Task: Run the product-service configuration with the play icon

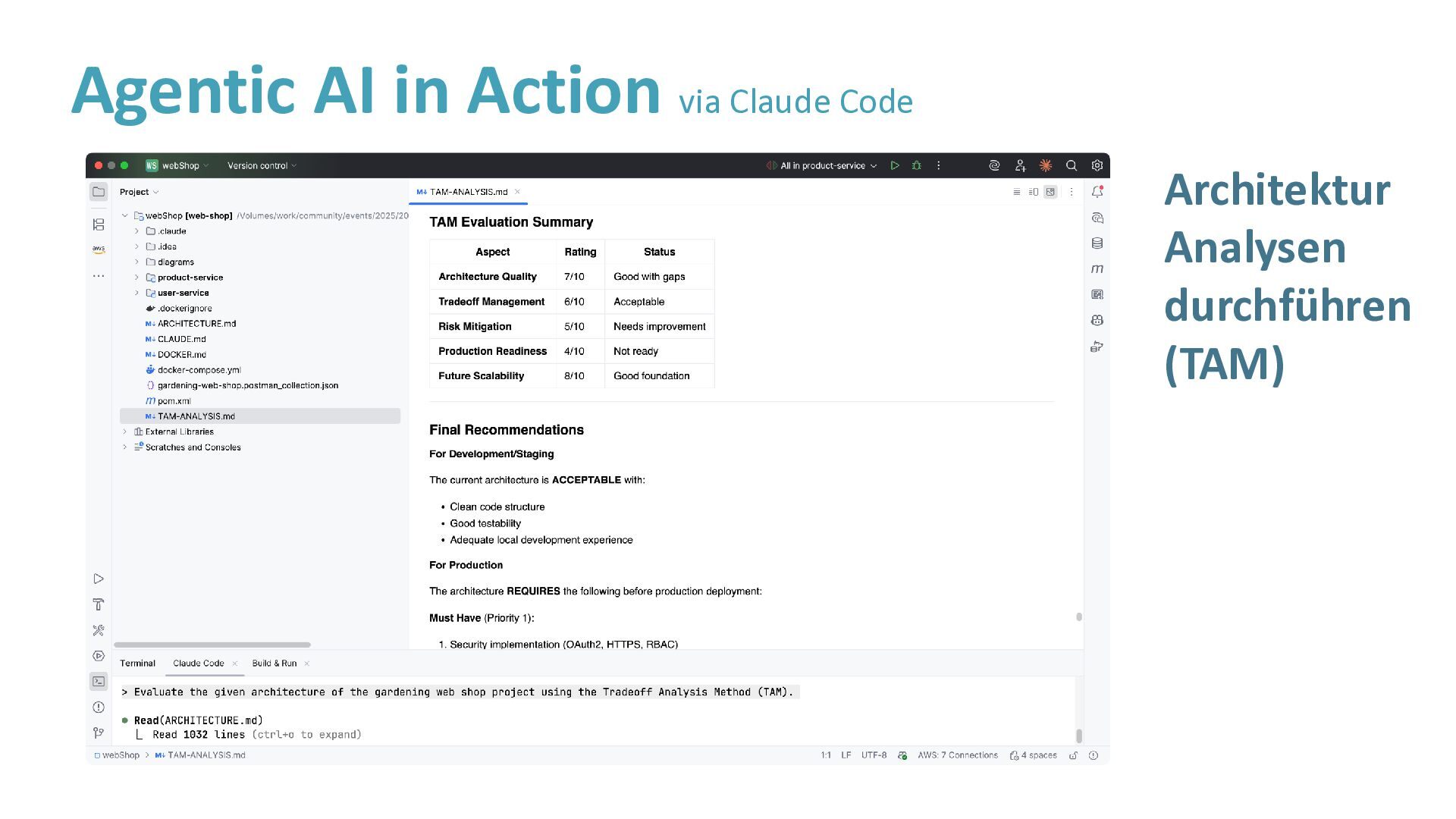Action: pos(895,165)
